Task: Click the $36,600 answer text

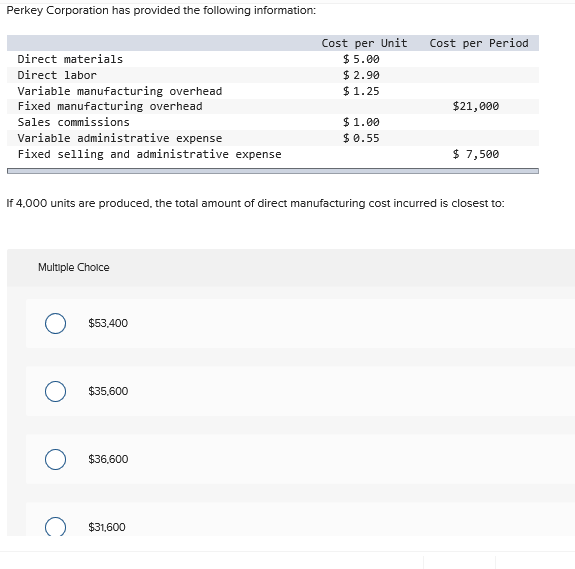Action: [108, 459]
